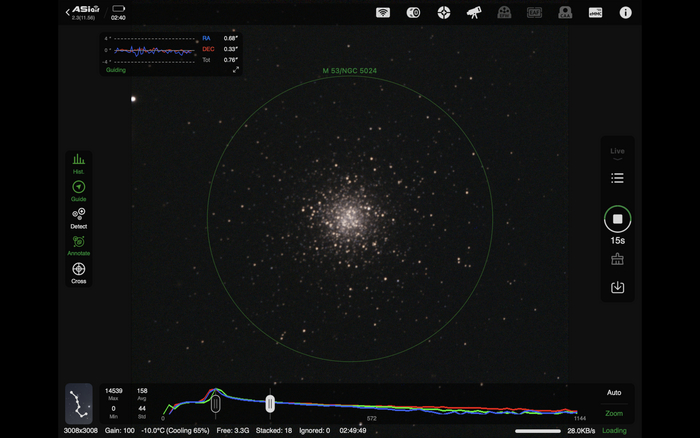The width and height of the screenshot is (700, 438).
Task: Clear the stack with broom icon
Action: click(617, 259)
